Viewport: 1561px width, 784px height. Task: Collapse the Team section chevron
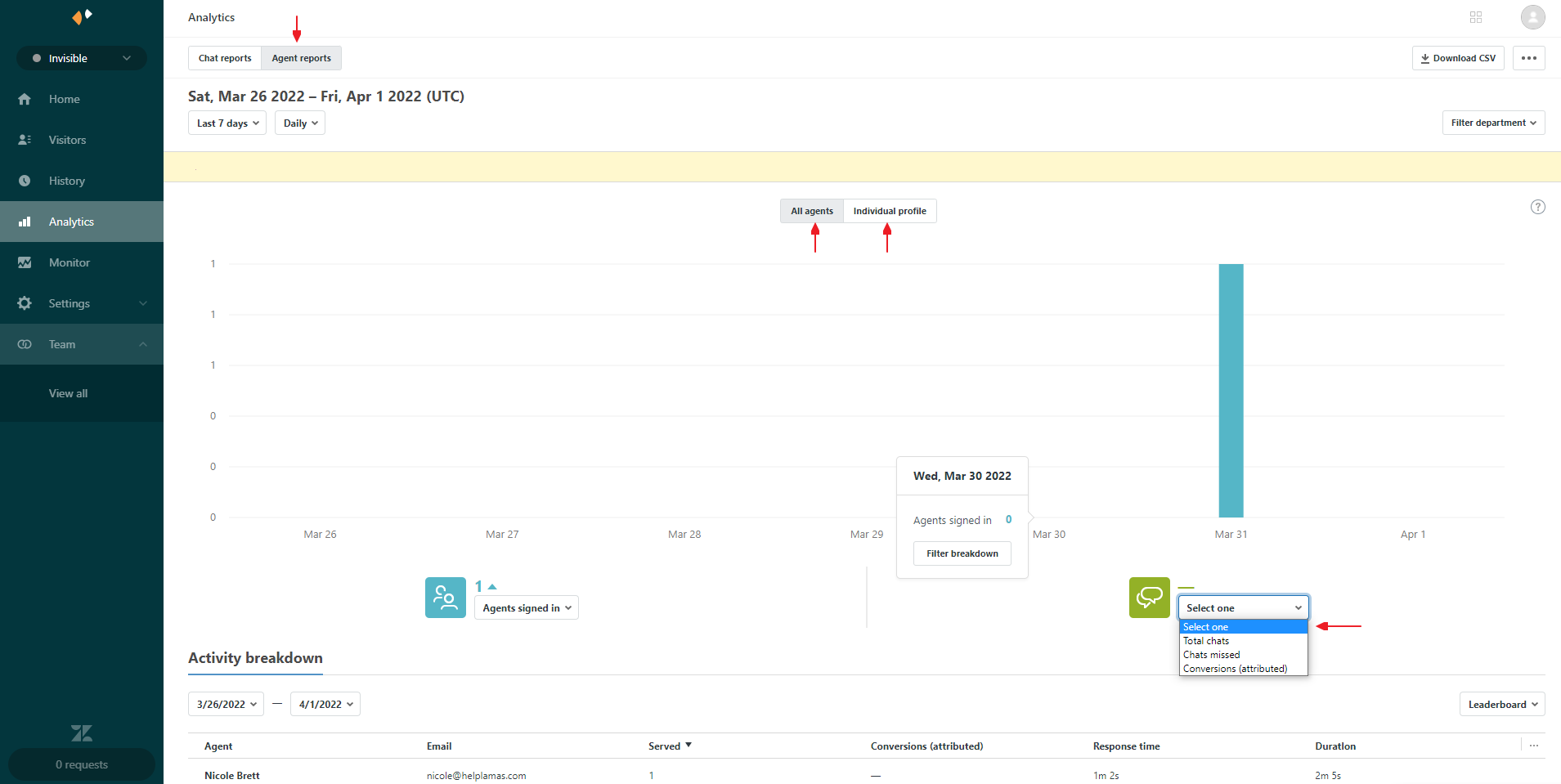(x=143, y=344)
